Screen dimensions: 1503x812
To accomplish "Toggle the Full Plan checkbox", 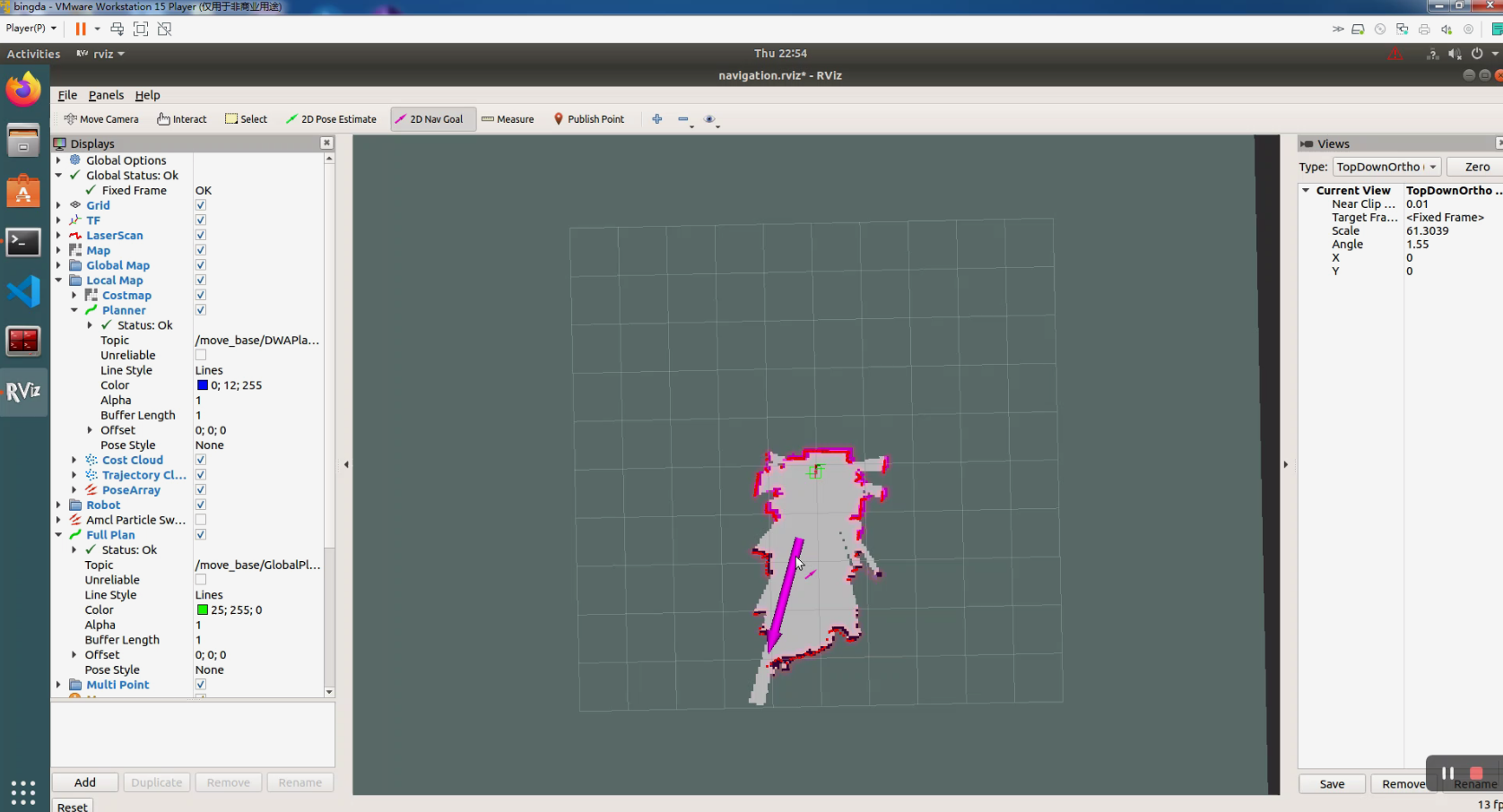I will click(x=201, y=535).
